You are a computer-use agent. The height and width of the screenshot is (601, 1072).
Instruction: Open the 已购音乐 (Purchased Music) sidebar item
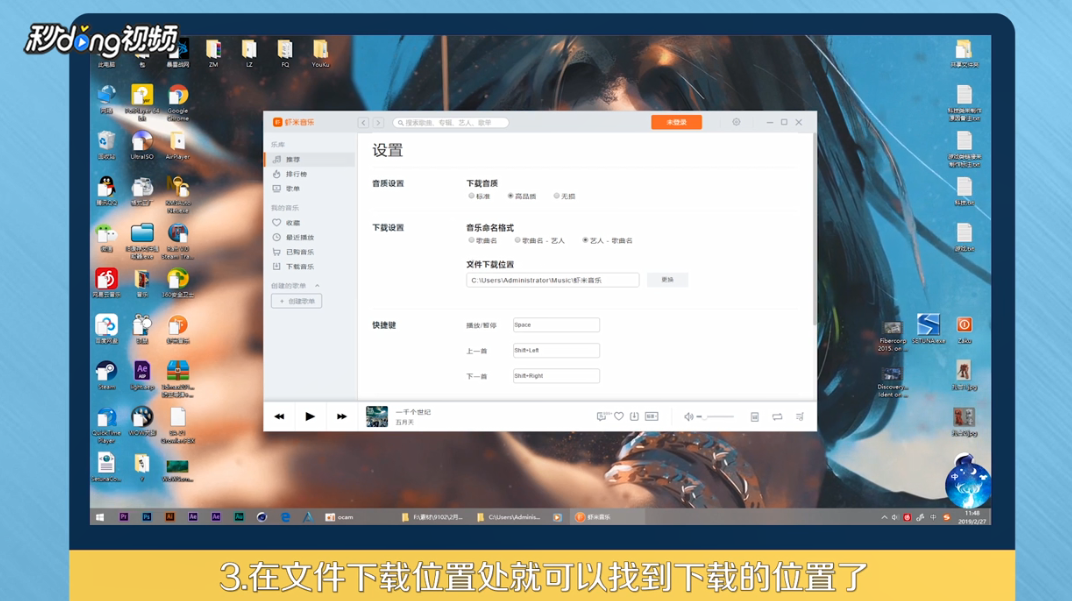pyautogui.click(x=310, y=252)
